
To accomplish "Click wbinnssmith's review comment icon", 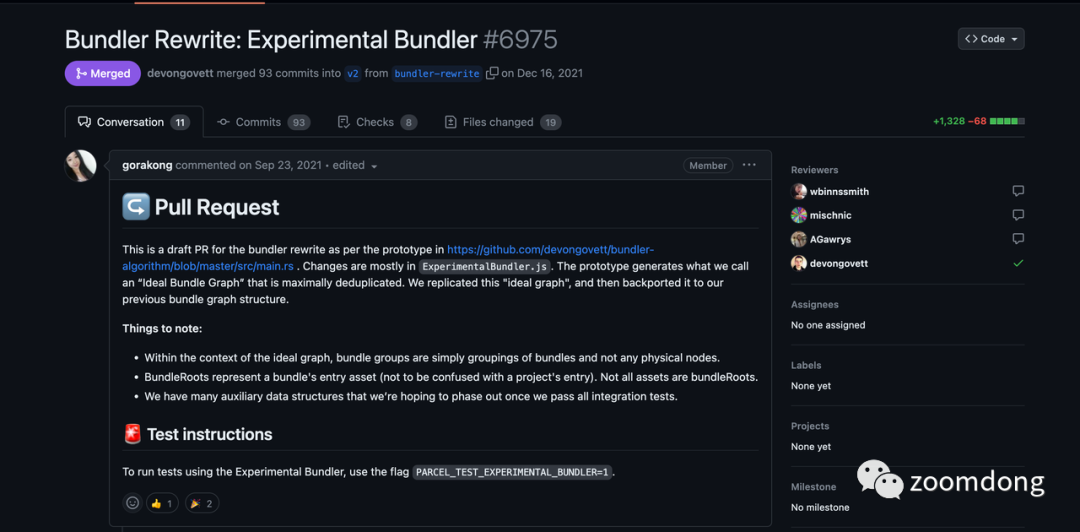I will 1018,191.
